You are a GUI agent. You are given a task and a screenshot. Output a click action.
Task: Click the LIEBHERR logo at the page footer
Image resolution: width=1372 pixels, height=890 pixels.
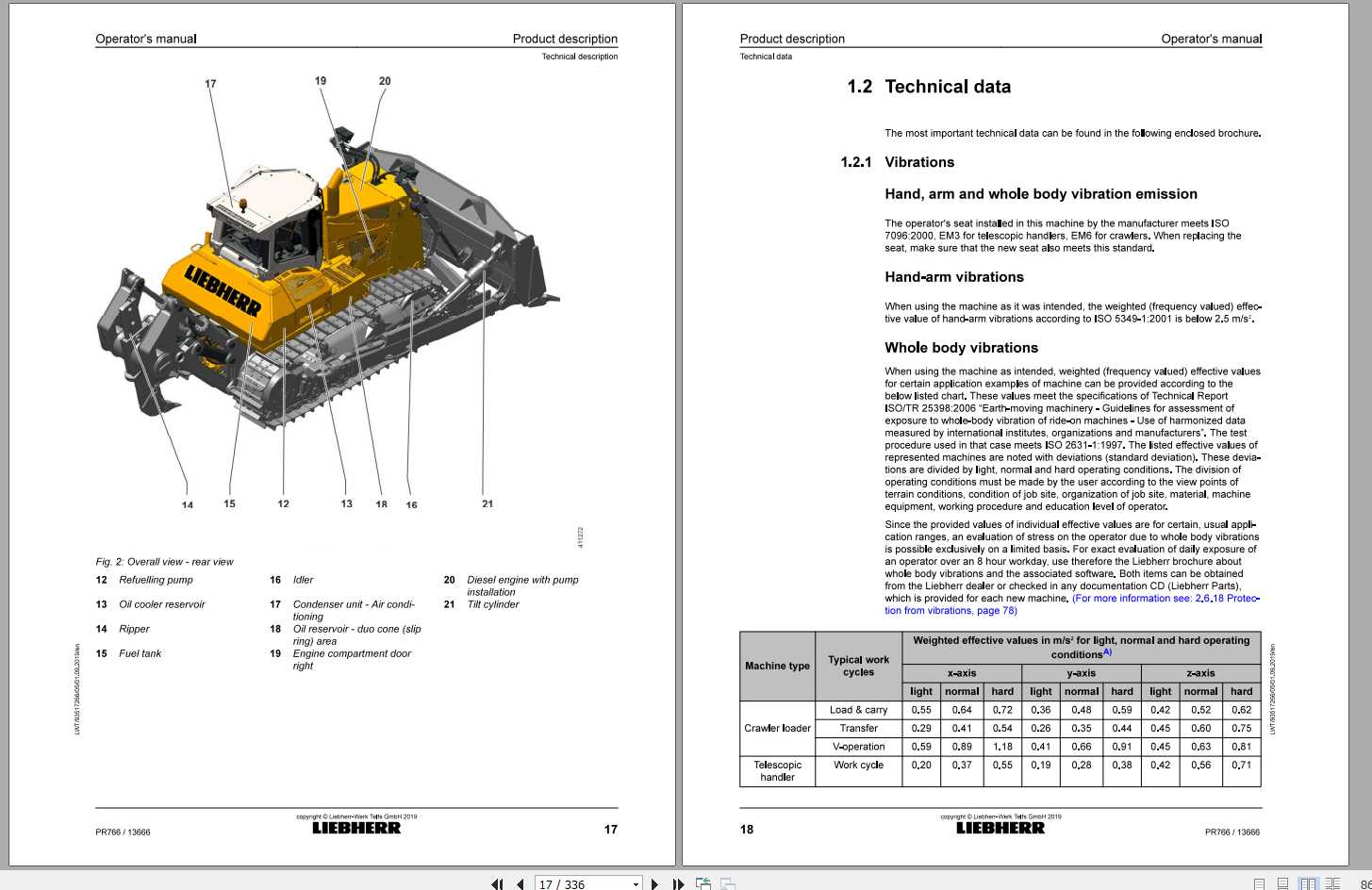coord(357,828)
